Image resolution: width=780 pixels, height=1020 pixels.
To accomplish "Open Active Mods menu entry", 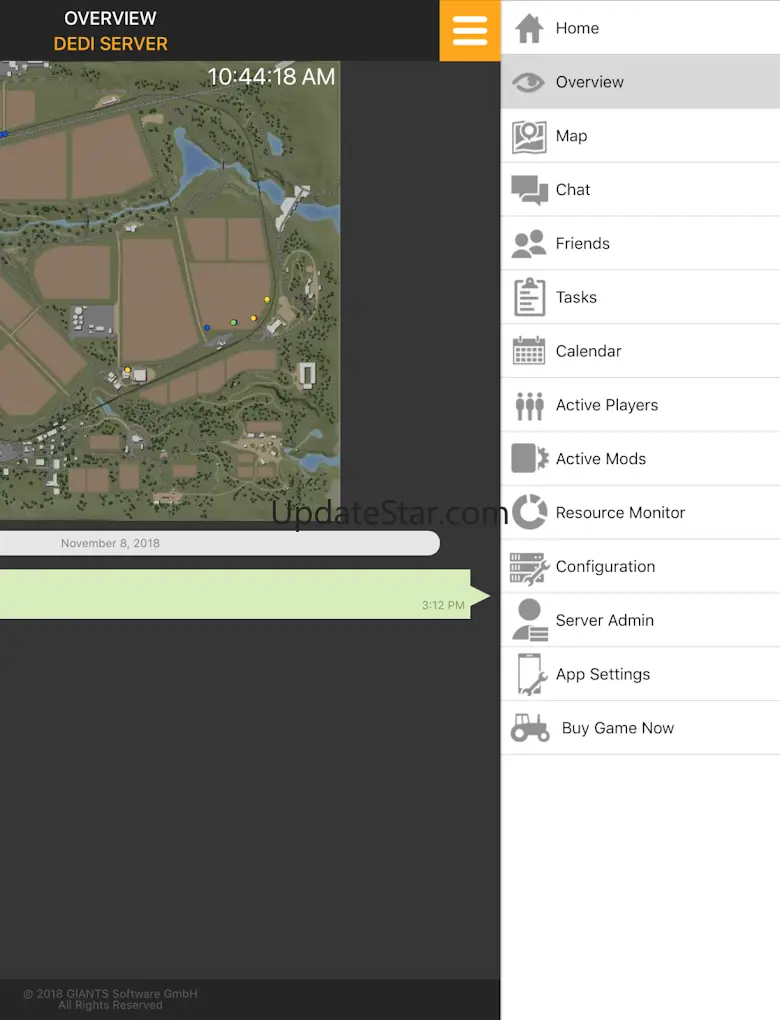I will (x=640, y=459).
